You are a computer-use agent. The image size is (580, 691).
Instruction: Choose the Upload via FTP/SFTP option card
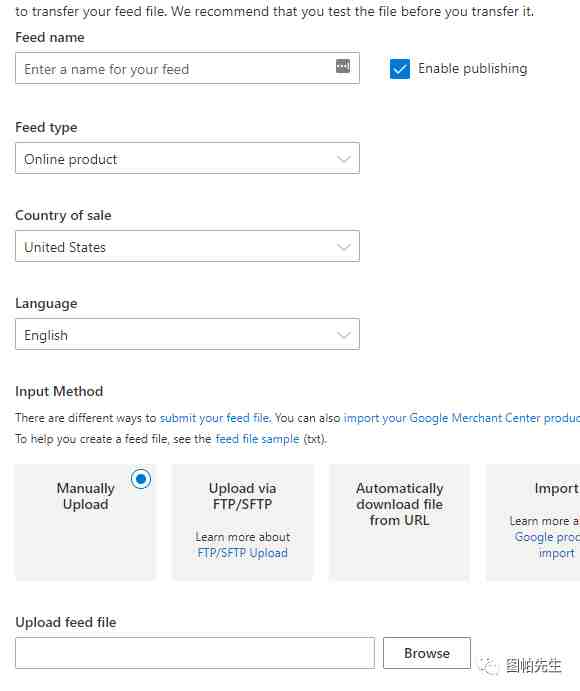[x=242, y=522]
